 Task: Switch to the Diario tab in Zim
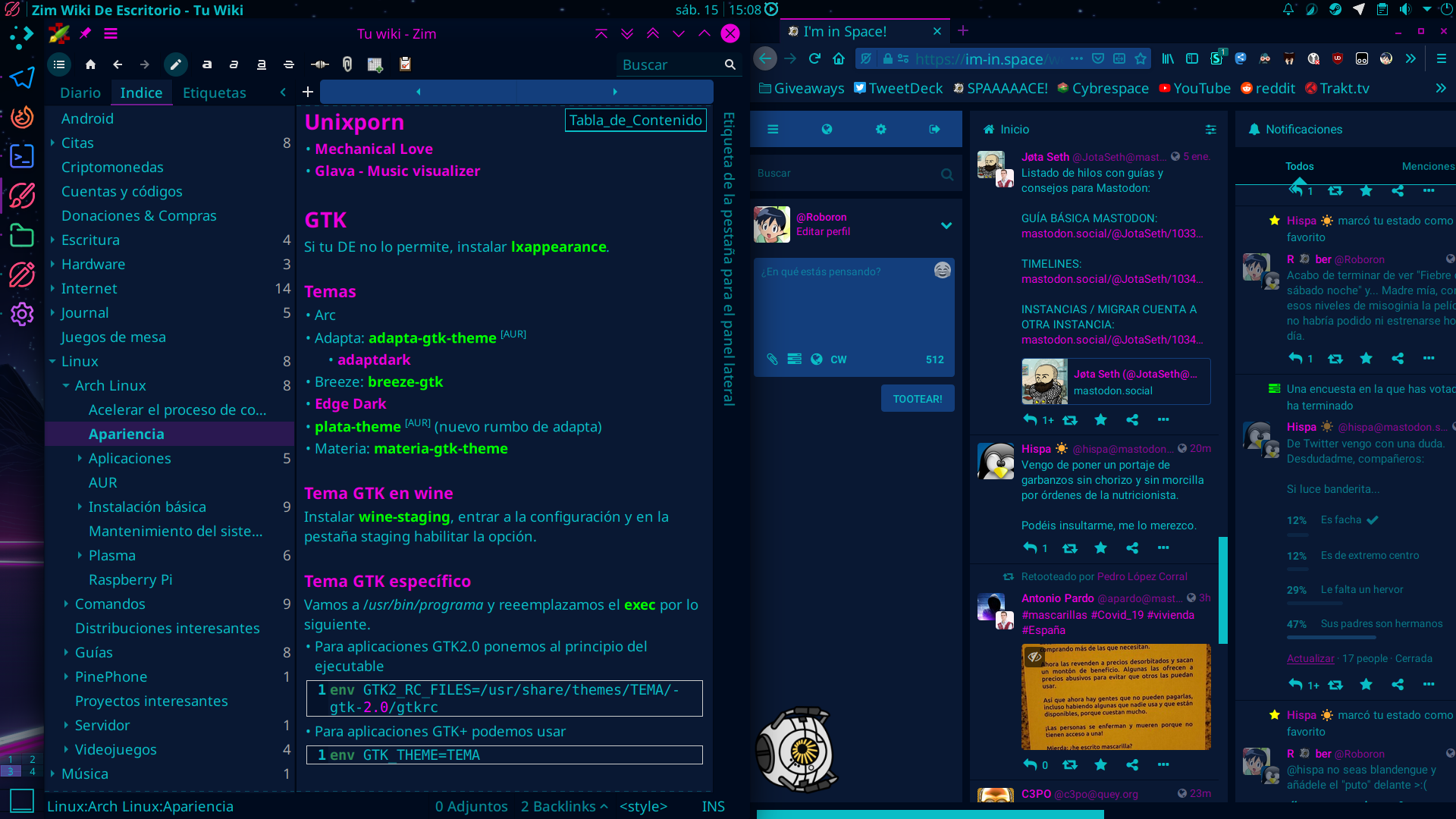79,92
